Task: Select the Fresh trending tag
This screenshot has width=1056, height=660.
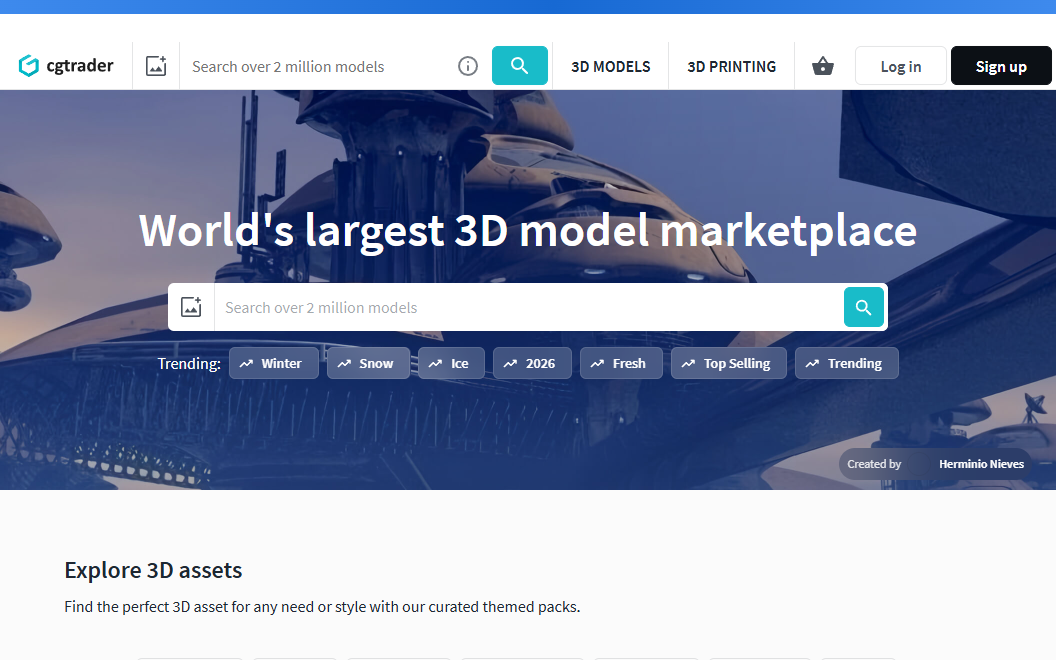Action: (621, 363)
